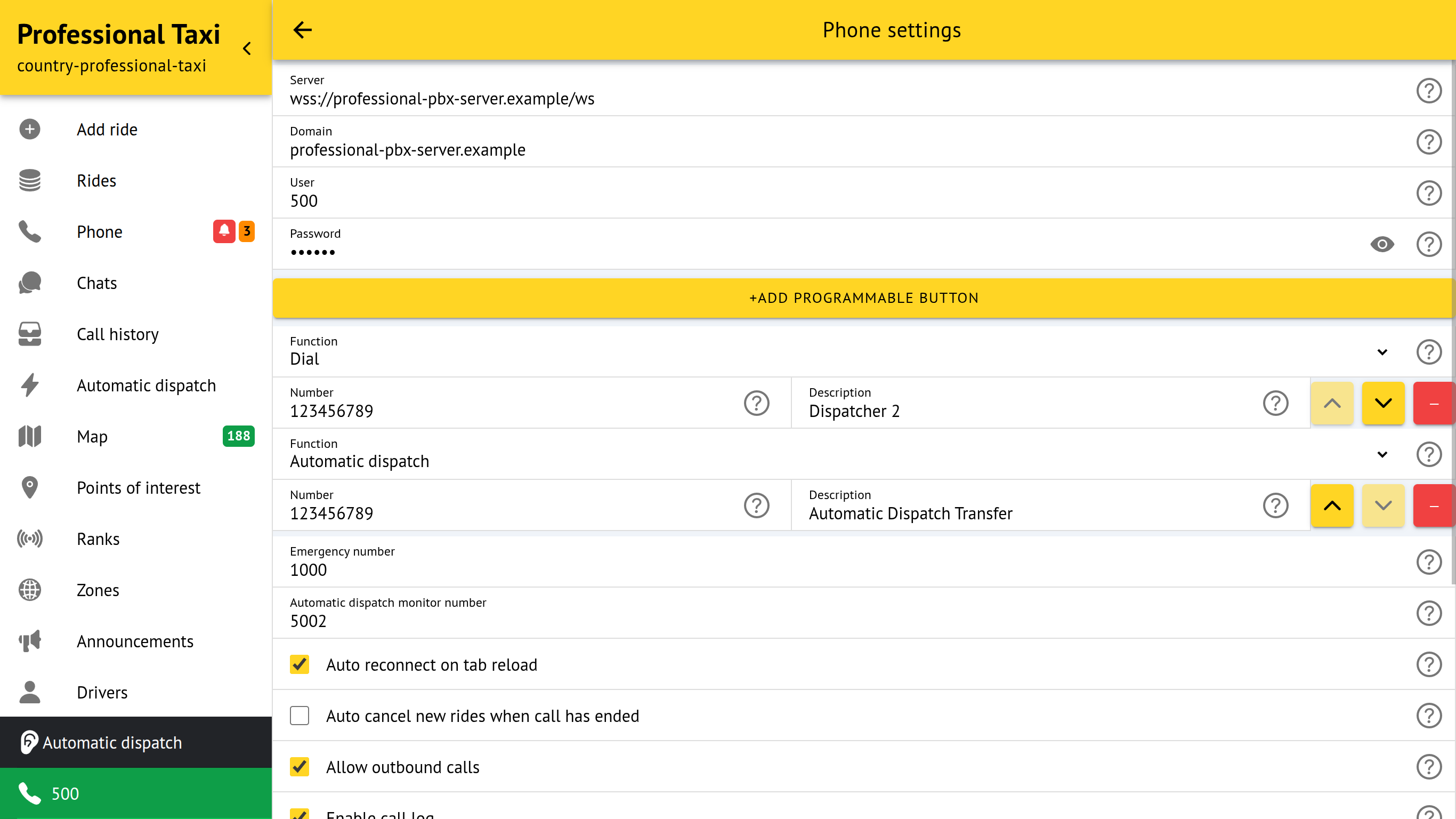This screenshot has height=819, width=1456.
Task: Enable Auto cancel new rides checkbox
Action: click(300, 716)
